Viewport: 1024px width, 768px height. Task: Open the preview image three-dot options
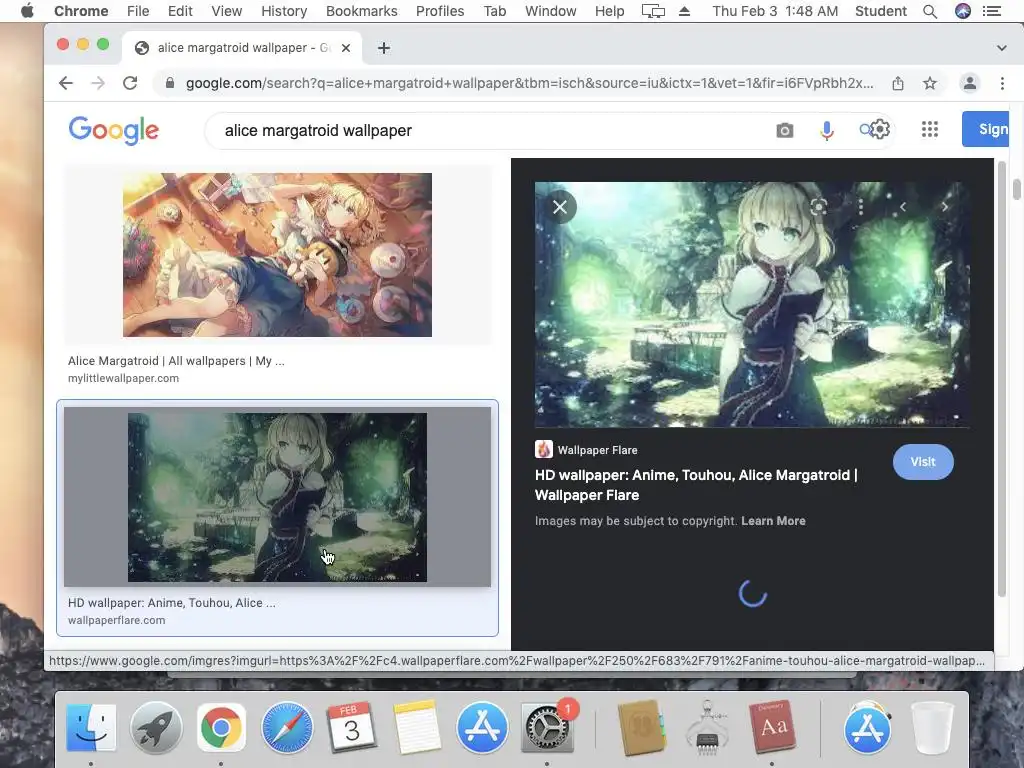[x=861, y=207]
